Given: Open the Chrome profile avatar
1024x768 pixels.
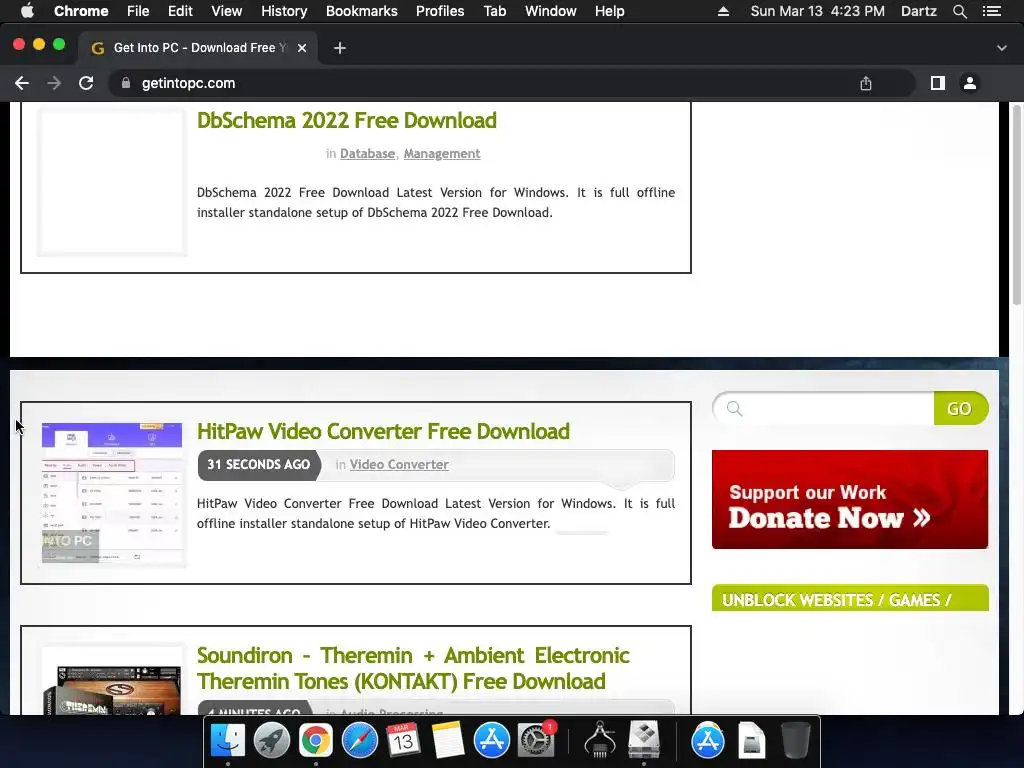Looking at the screenshot, I should (x=970, y=83).
